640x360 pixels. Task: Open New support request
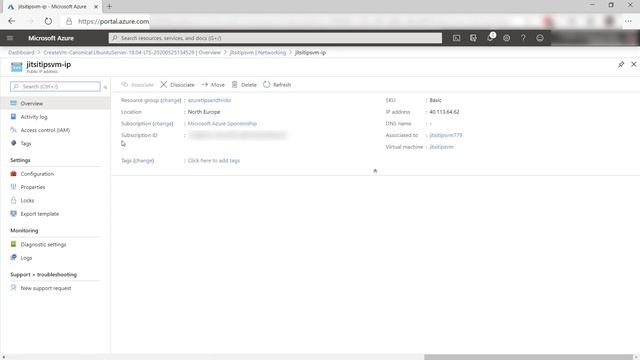coord(46,288)
